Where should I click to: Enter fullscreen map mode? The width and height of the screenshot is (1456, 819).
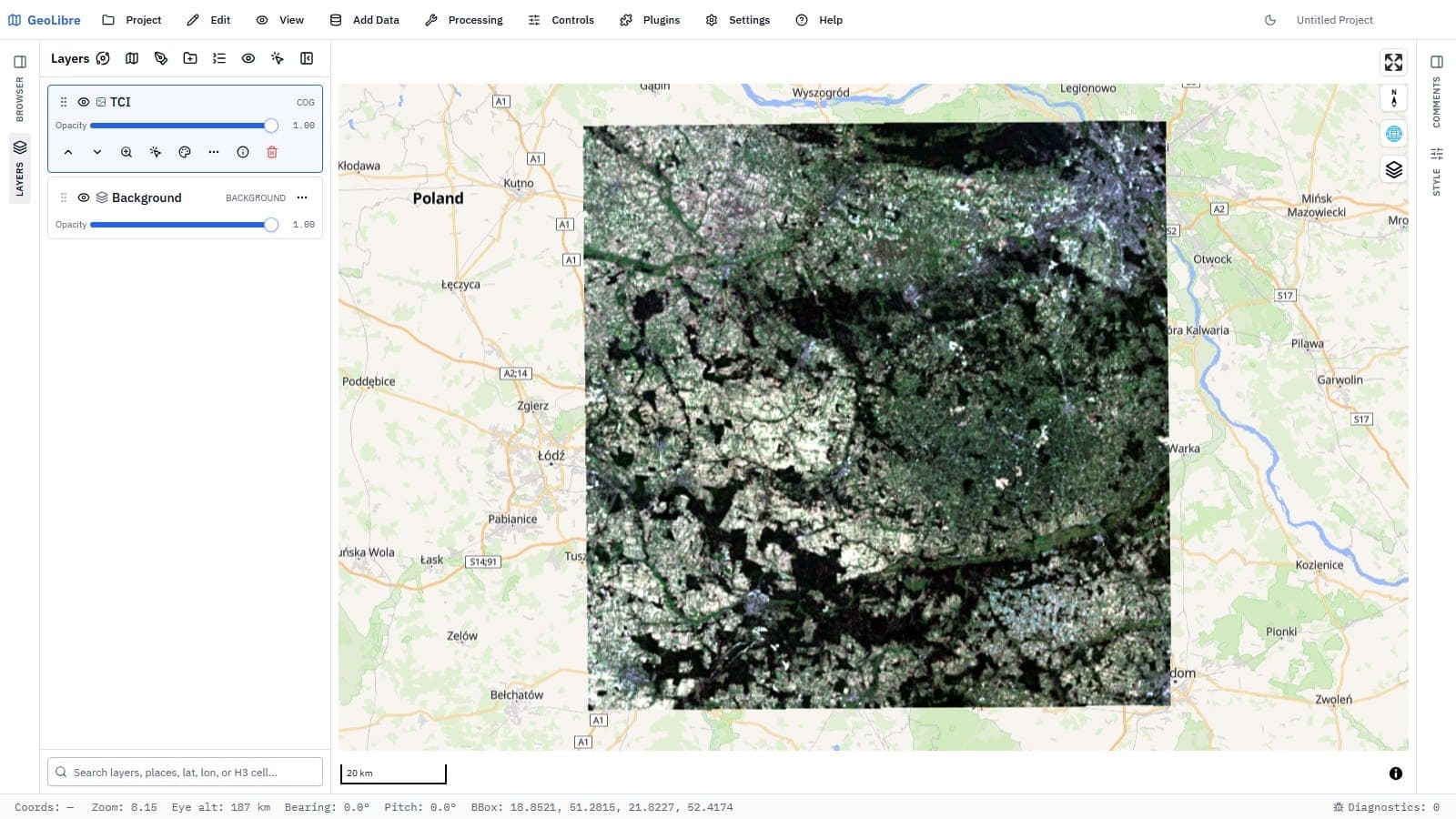click(x=1393, y=62)
